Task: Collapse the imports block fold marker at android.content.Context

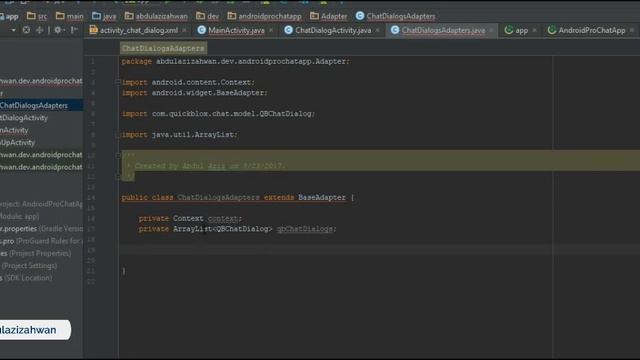Action: 118,82
